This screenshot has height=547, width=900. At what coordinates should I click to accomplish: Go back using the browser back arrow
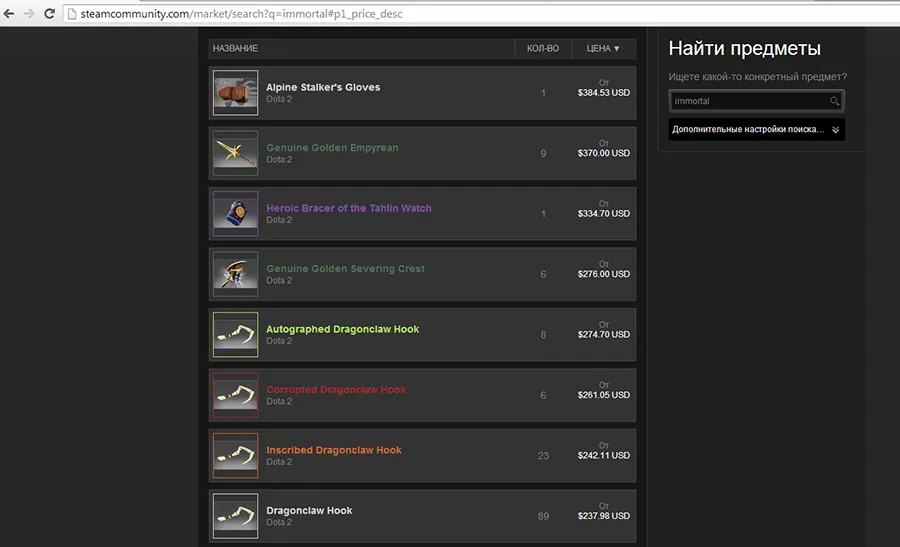[9, 13]
